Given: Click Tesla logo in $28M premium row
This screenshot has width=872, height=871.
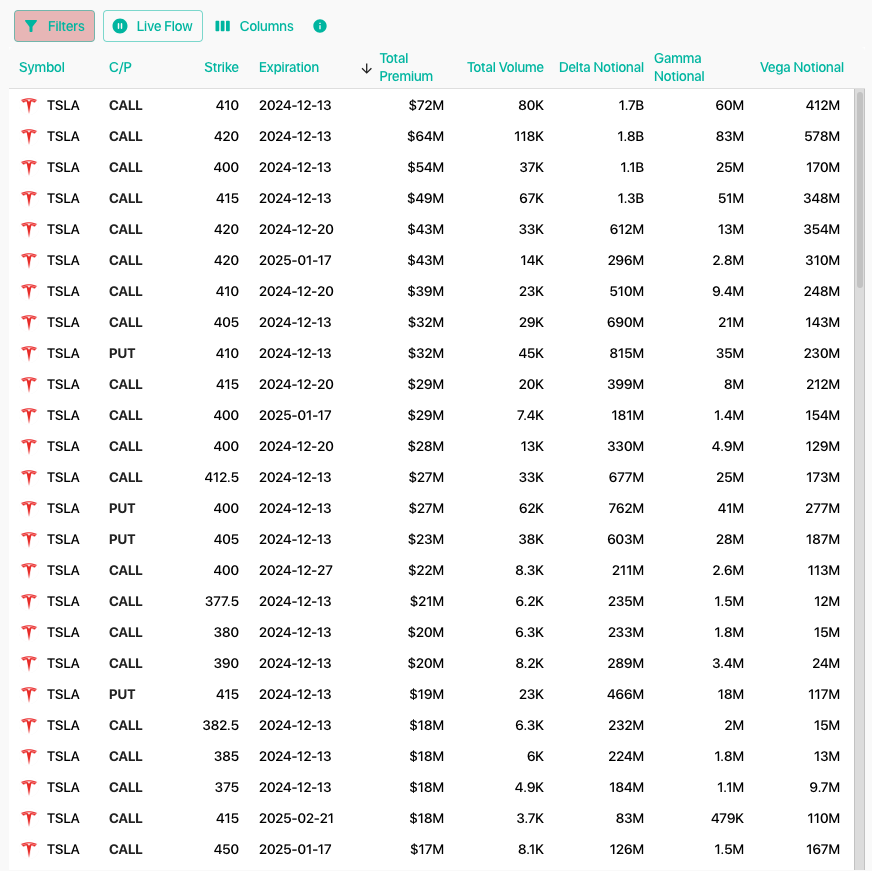Looking at the screenshot, I should (x=29, y=446).
